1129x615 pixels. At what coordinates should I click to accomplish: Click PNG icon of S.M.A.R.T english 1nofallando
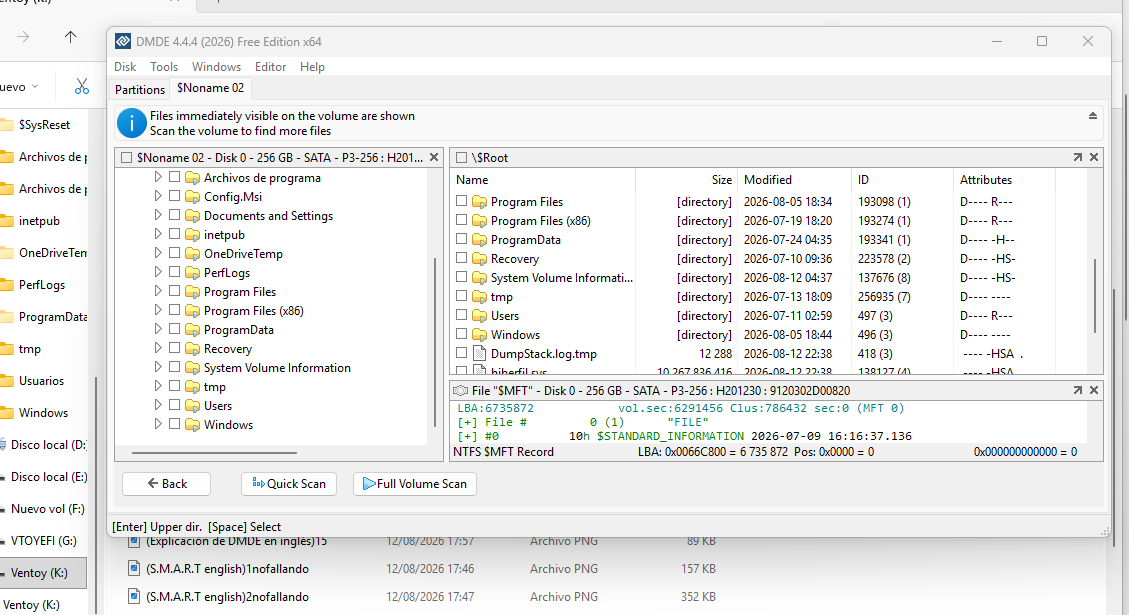pos(134,569)
